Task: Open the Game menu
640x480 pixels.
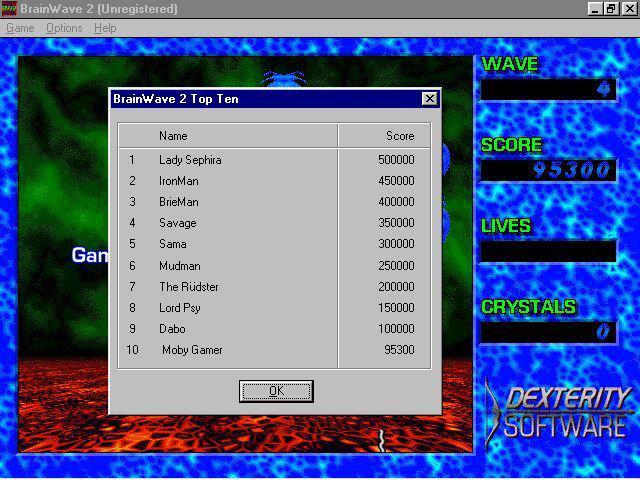Action: pos(20,28)
